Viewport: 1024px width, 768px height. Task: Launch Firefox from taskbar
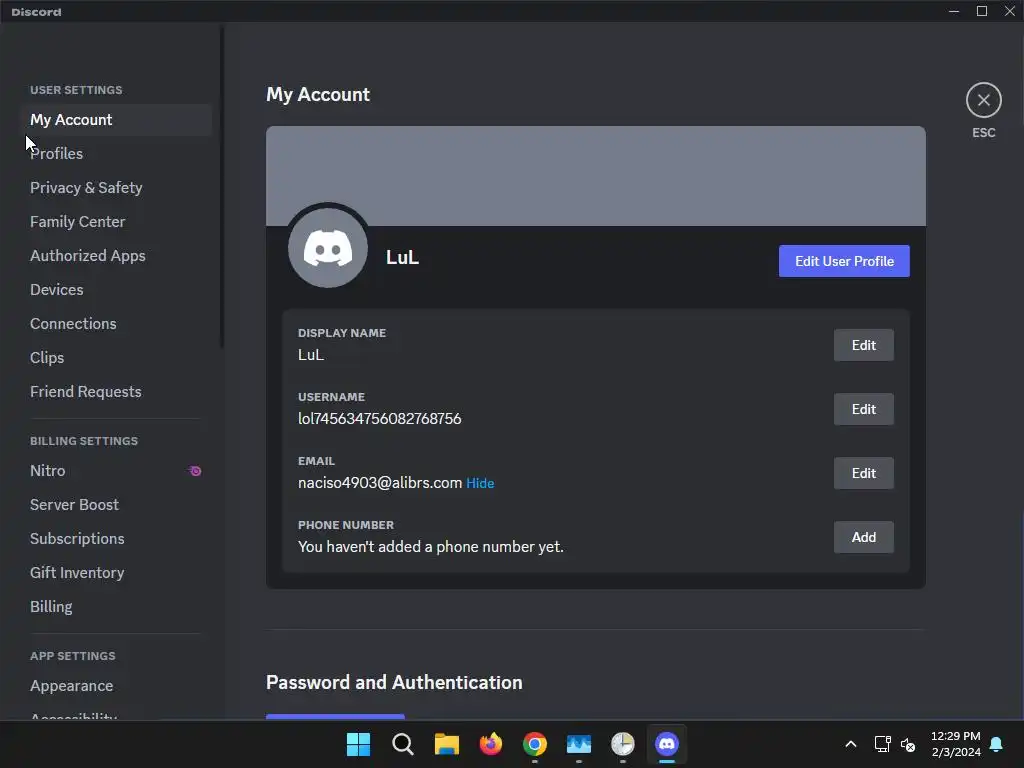(490, 744)
